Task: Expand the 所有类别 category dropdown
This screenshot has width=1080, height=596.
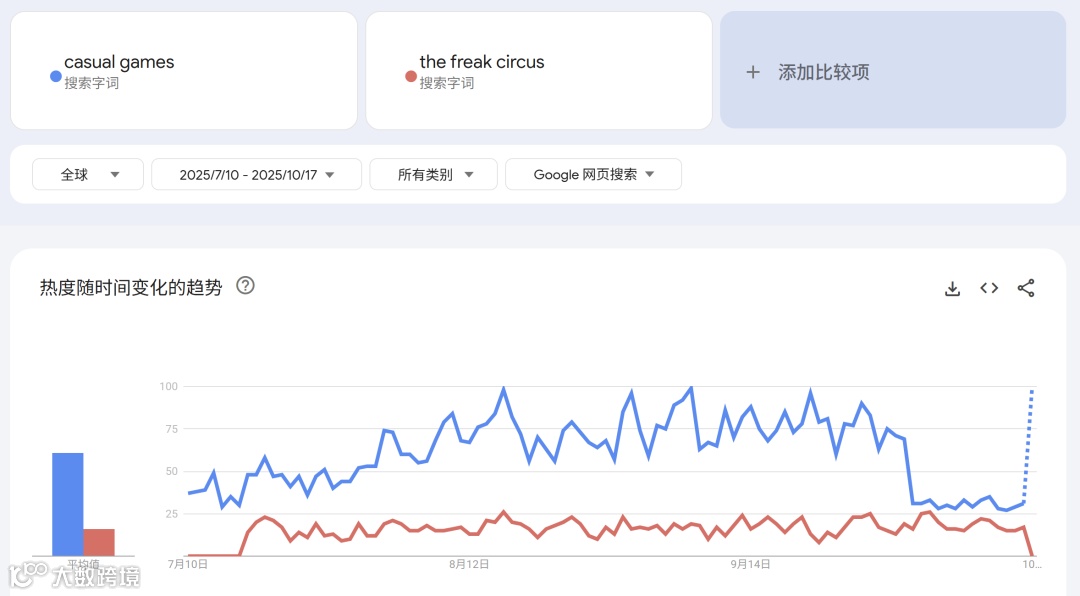Action: pos(433,174)
